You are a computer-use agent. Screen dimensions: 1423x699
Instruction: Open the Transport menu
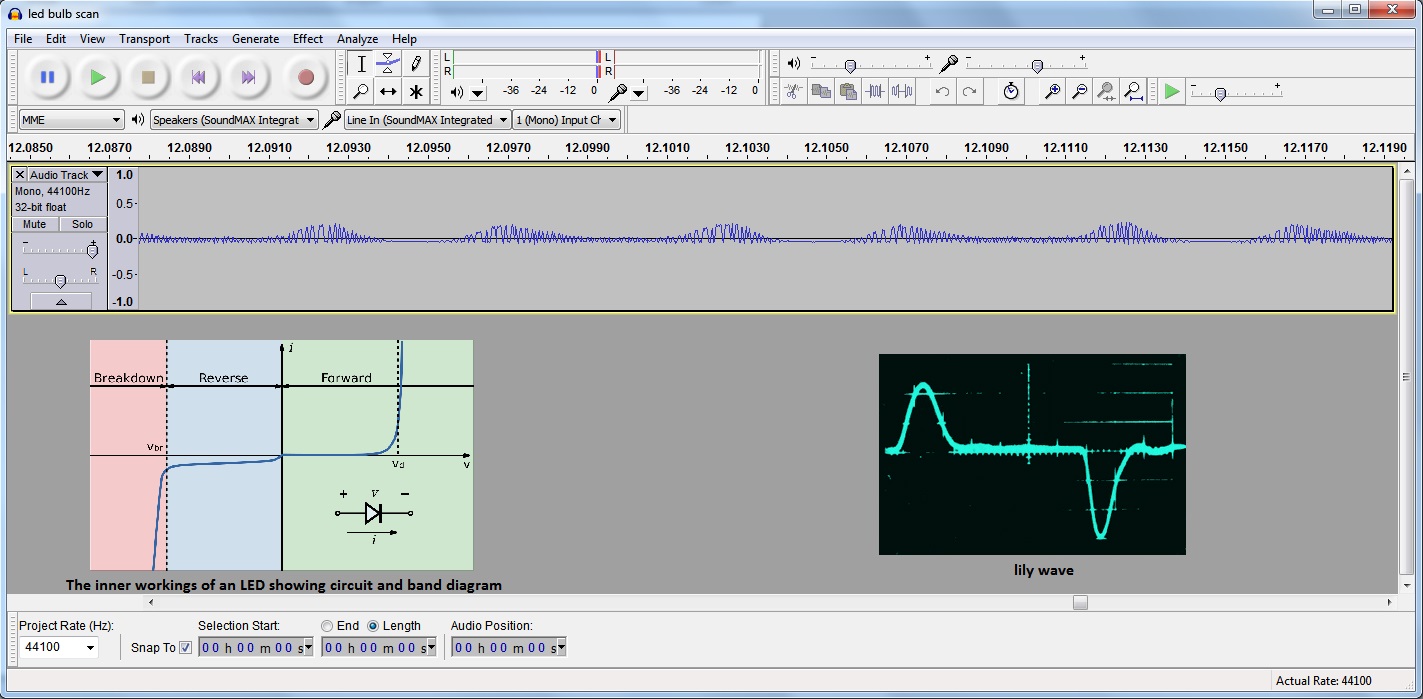(x=144, y=39)
